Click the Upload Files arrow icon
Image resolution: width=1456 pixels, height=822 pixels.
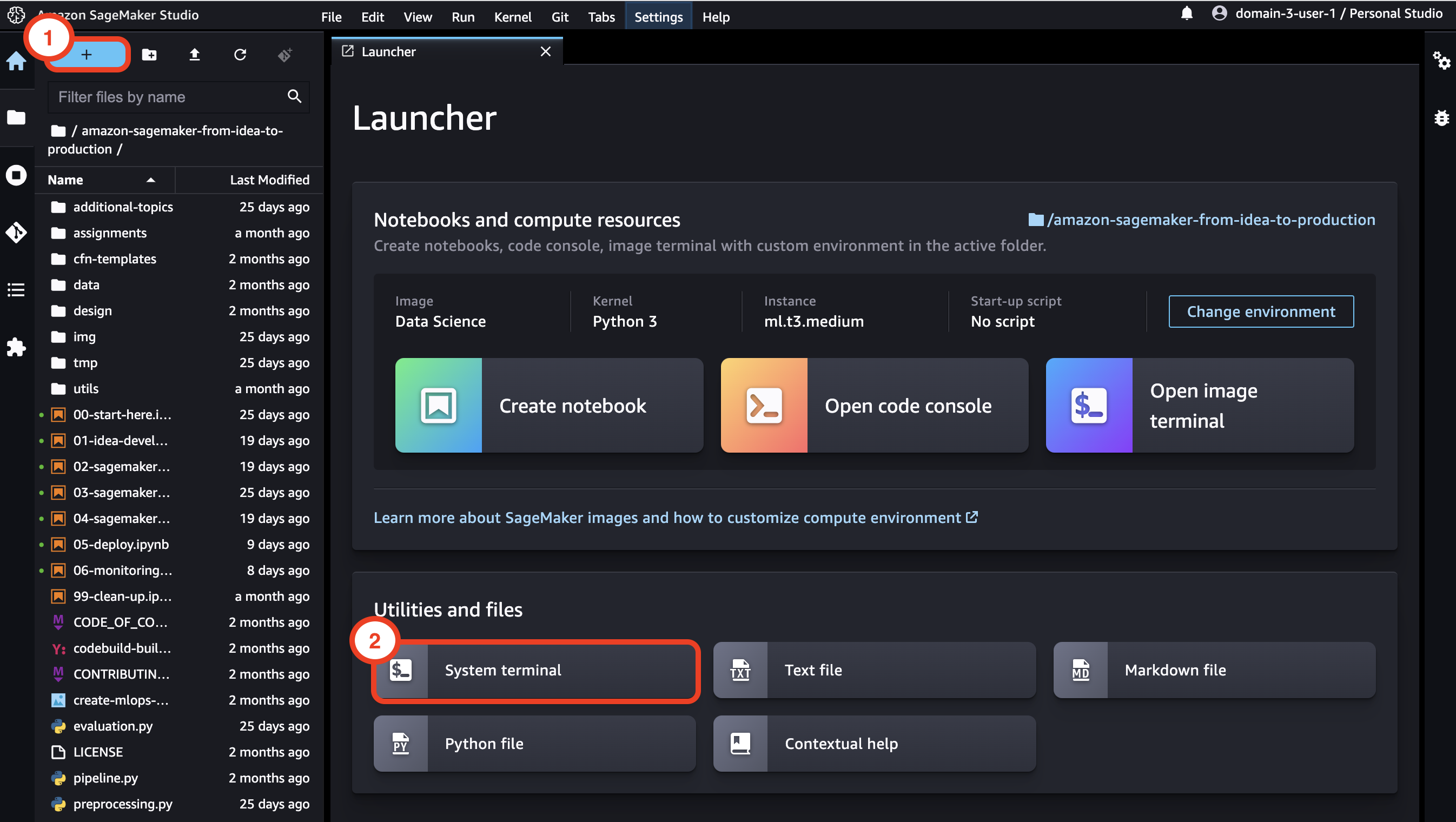[194, 55]
